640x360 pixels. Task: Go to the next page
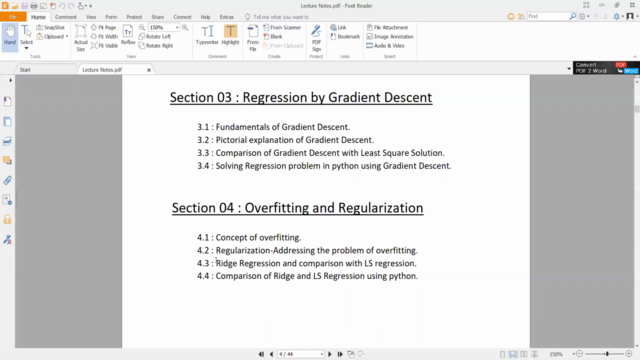click(x=330, y=354)
